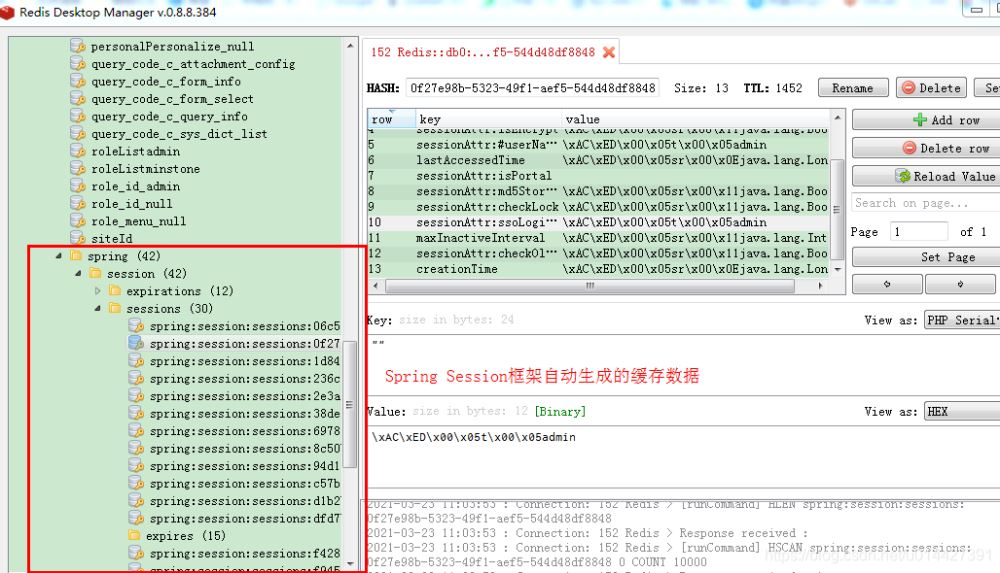Click the 'value' column header
This screenshot has width=1000, height=573.
[x=695, y=119]
